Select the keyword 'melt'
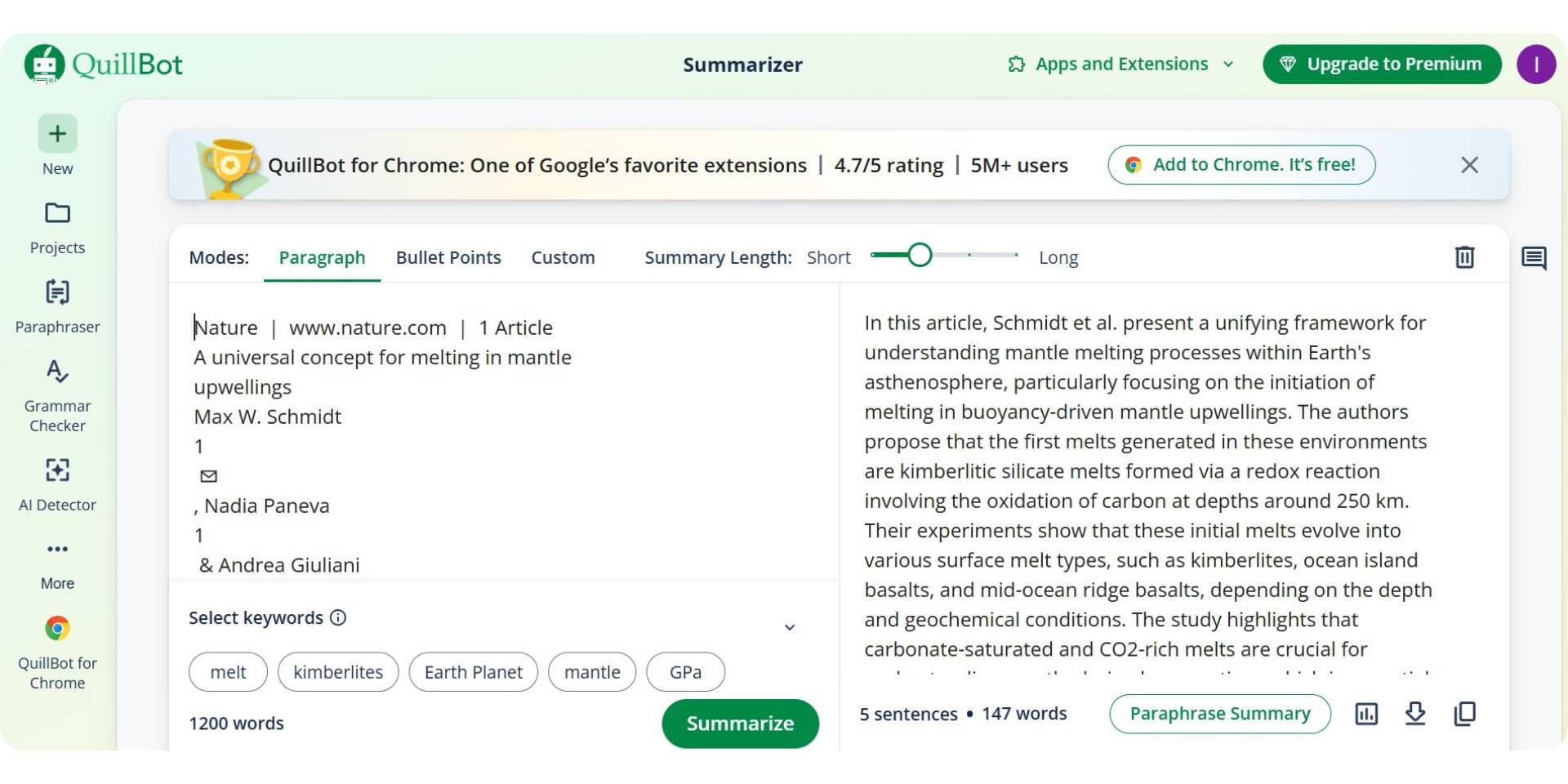 228,671
